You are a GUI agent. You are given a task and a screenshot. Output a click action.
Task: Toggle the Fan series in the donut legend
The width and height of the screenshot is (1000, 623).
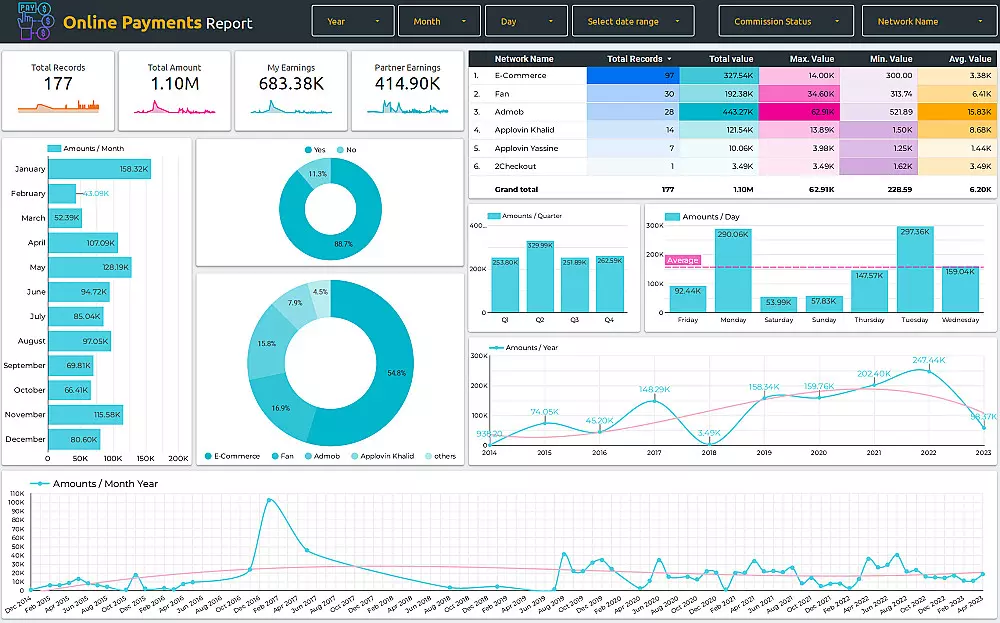pyautogui.click(x=274, y=455)
